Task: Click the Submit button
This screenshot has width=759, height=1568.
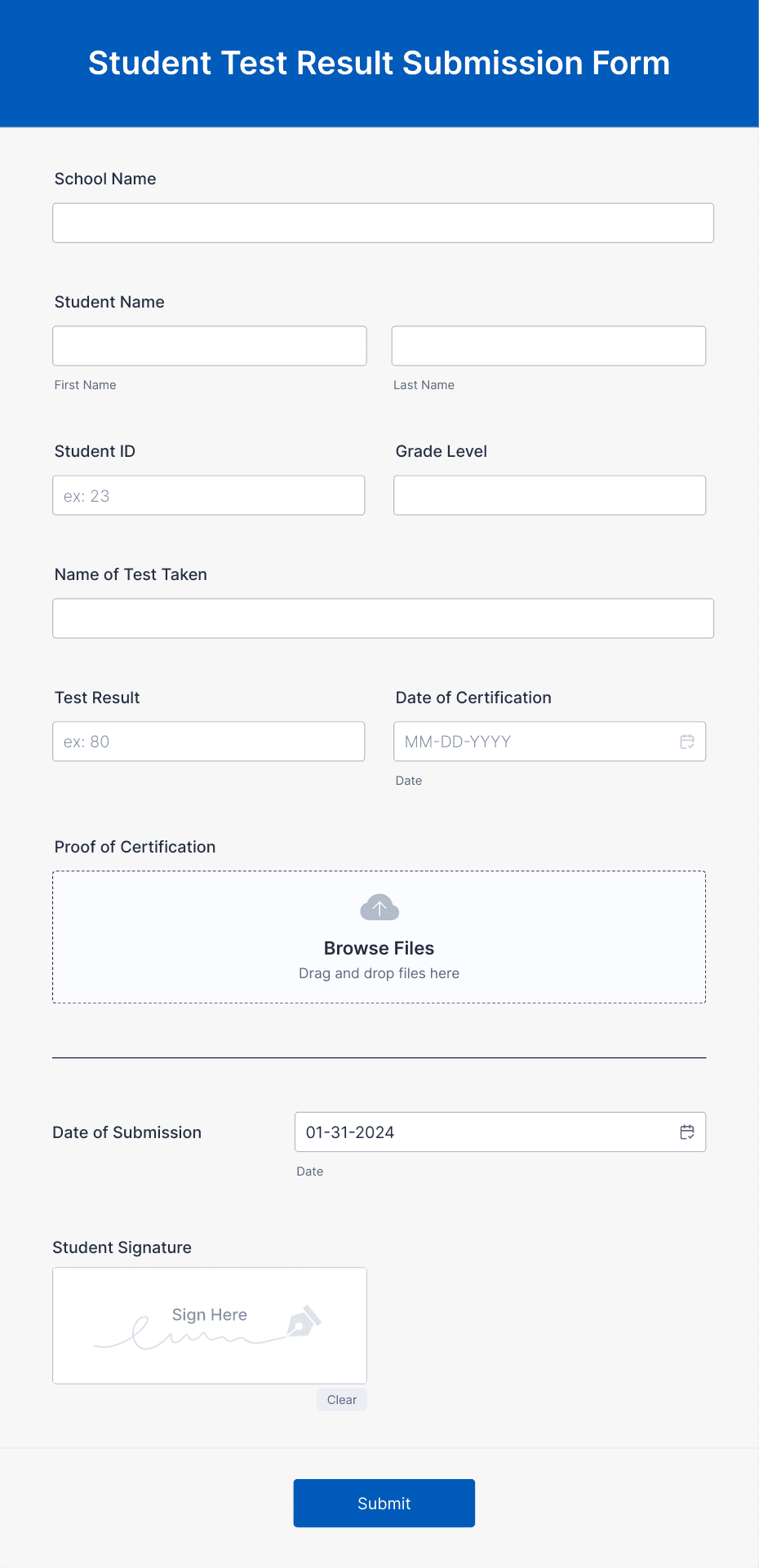Action: tap(384, 1503)
